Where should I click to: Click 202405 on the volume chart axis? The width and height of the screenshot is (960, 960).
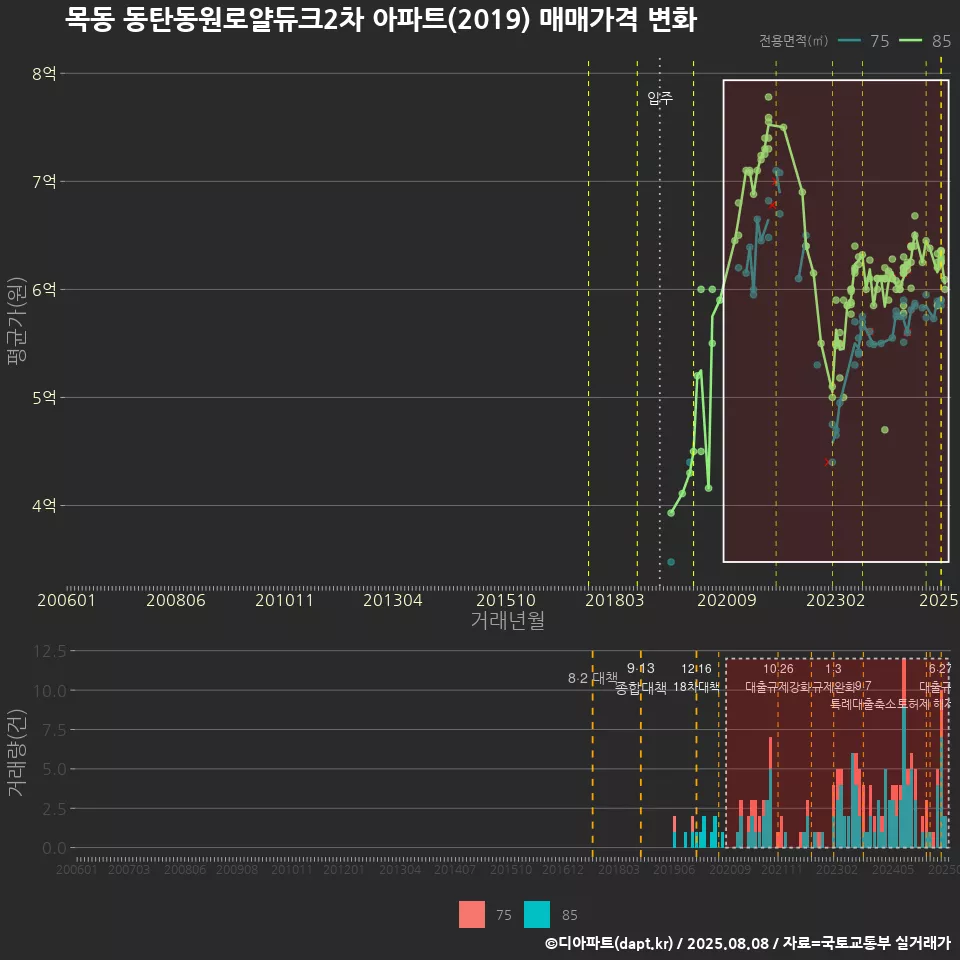point(892,869)
